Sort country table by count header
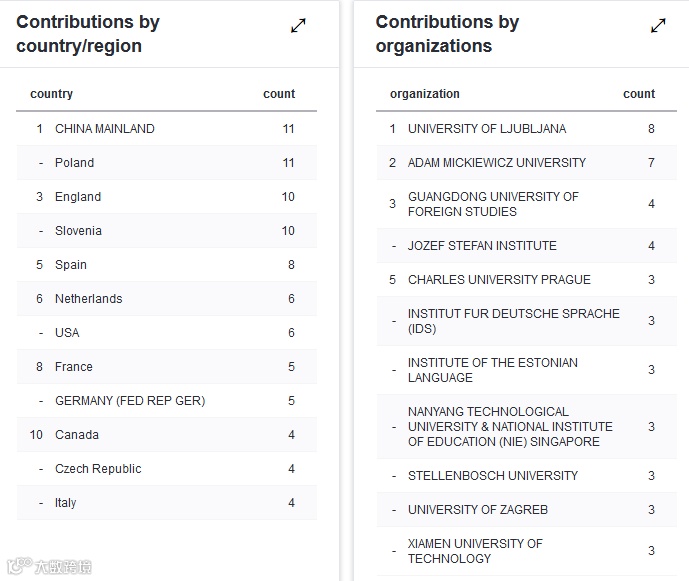 [279, 94]
